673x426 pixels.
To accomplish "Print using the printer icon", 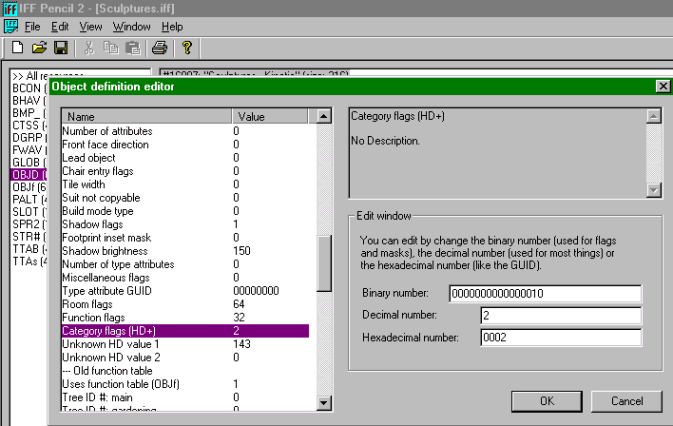I will click(x=159, y=48).
